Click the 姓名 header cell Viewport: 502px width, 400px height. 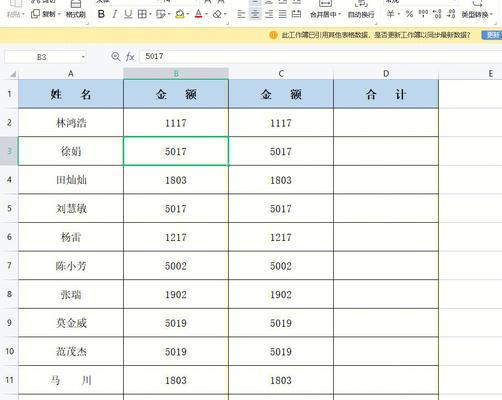click(x=71, y=94)
